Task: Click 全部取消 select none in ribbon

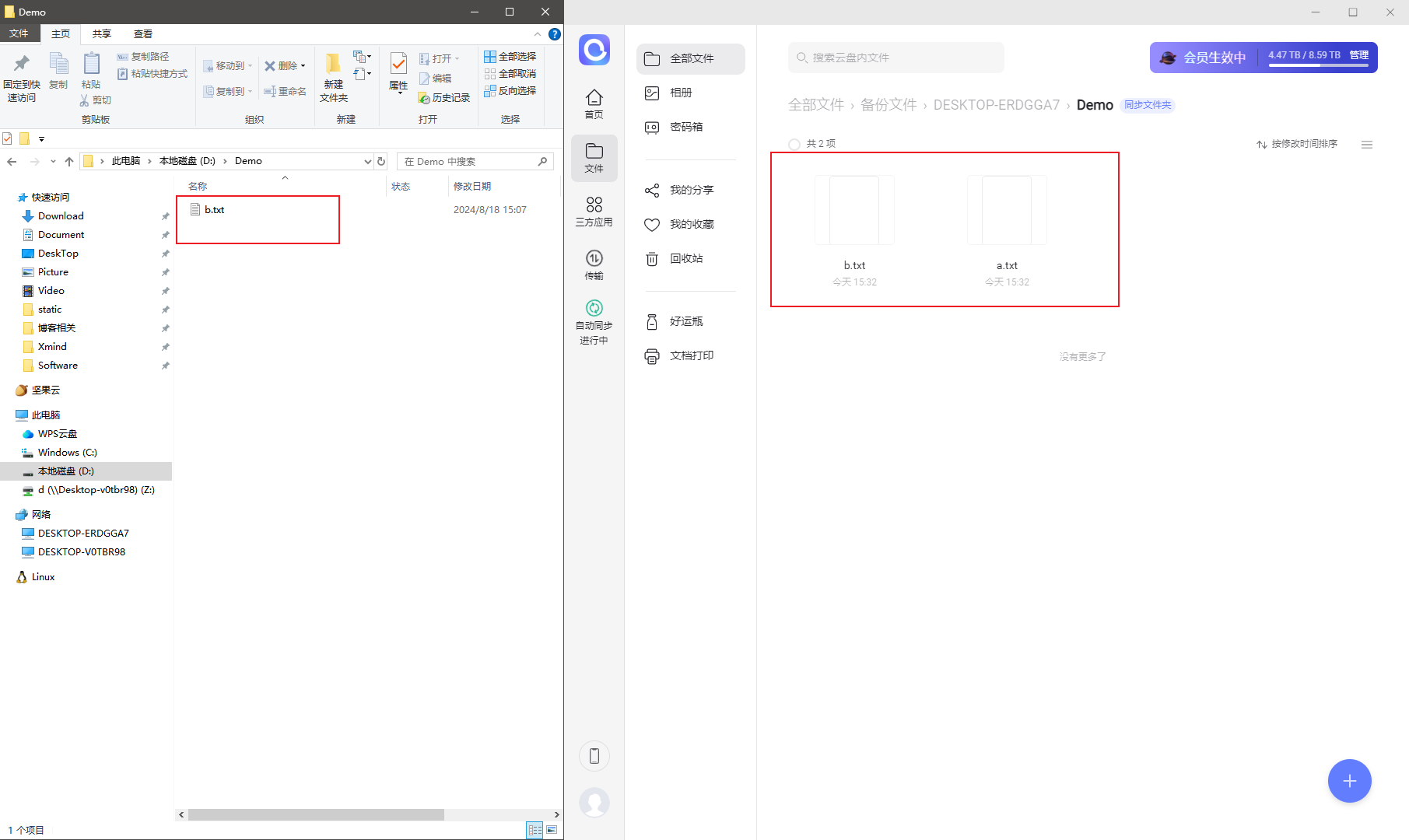Action: [510, 74]
